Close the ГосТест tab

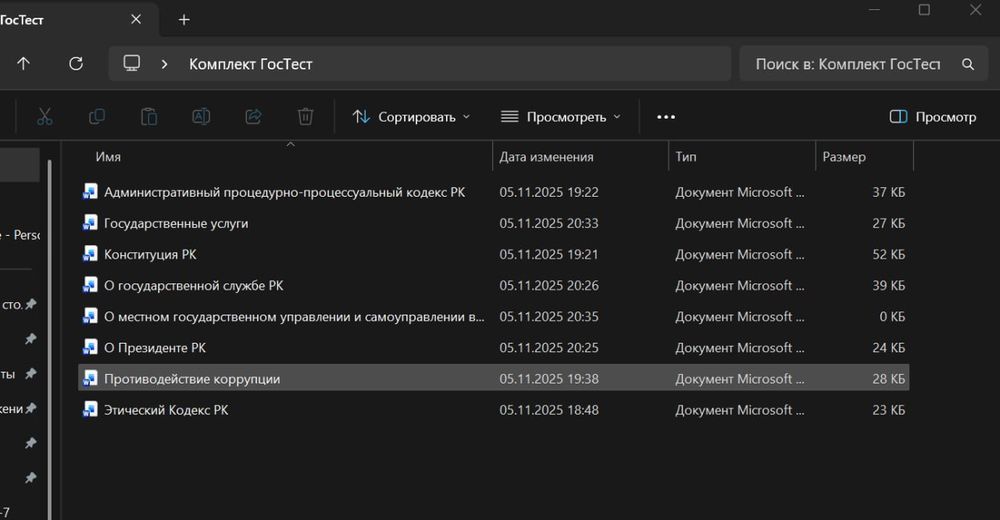136,19
